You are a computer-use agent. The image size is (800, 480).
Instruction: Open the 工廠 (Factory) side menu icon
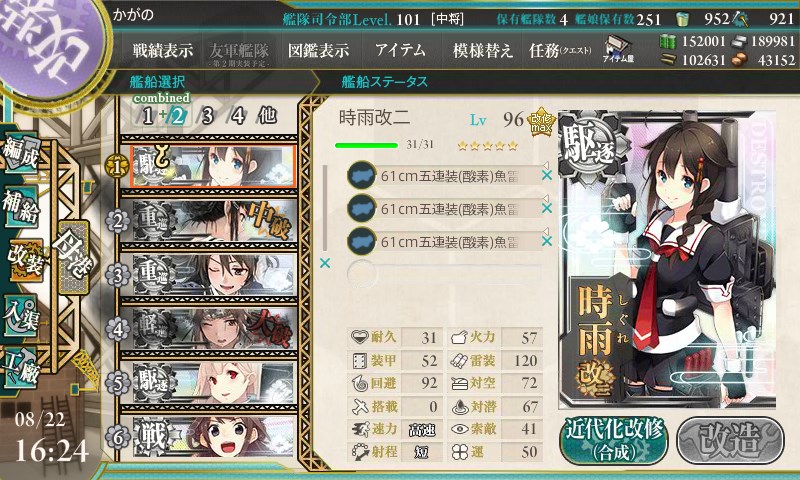(20, 367)
